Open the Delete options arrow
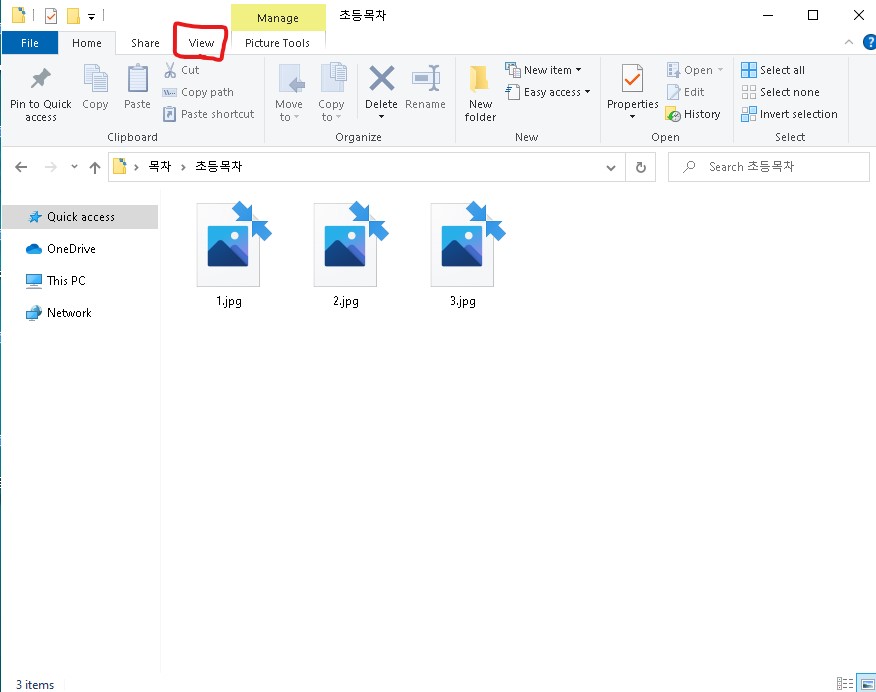876x692 pixels. click(x=382, y=117)
